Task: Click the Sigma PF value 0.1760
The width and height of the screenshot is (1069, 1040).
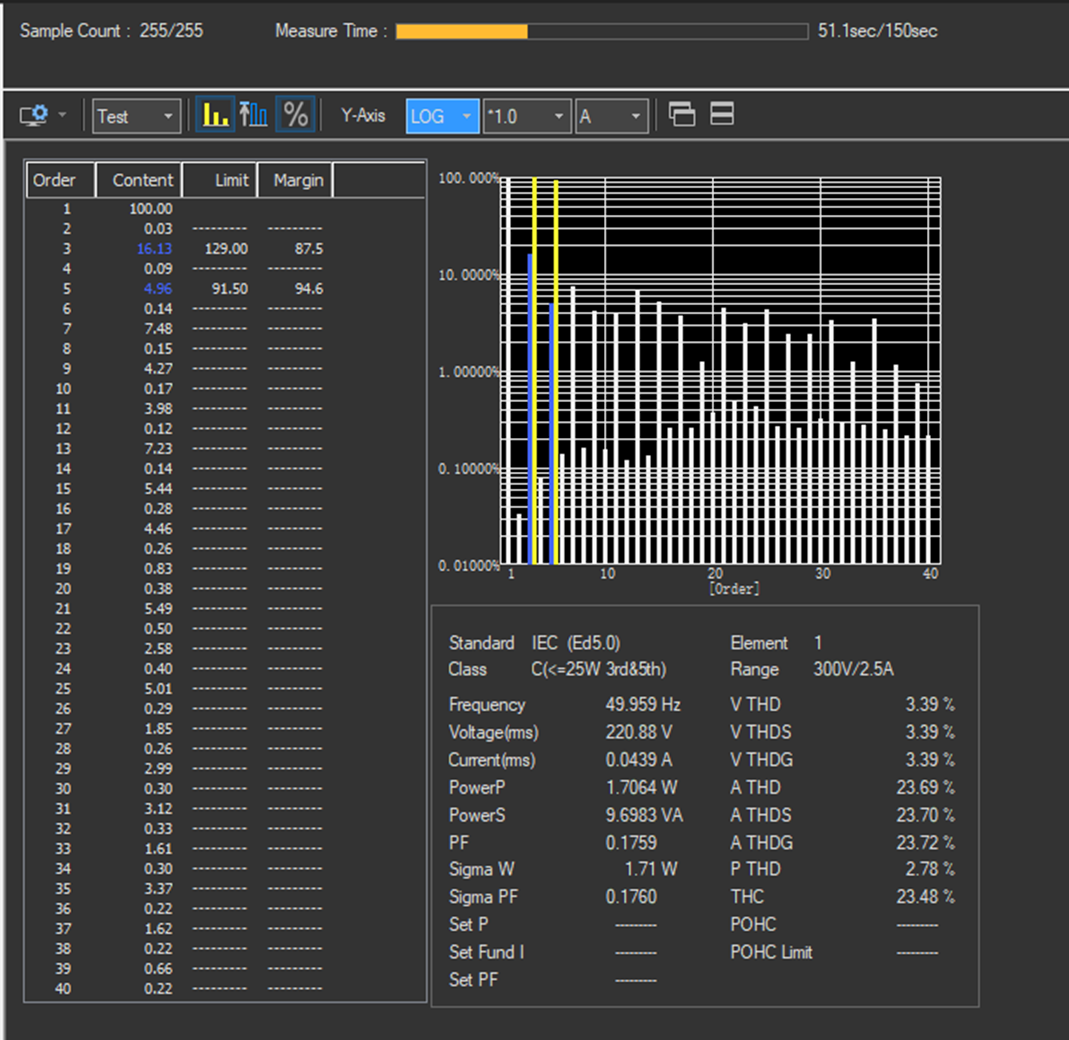Action: [x=631, y=897]
